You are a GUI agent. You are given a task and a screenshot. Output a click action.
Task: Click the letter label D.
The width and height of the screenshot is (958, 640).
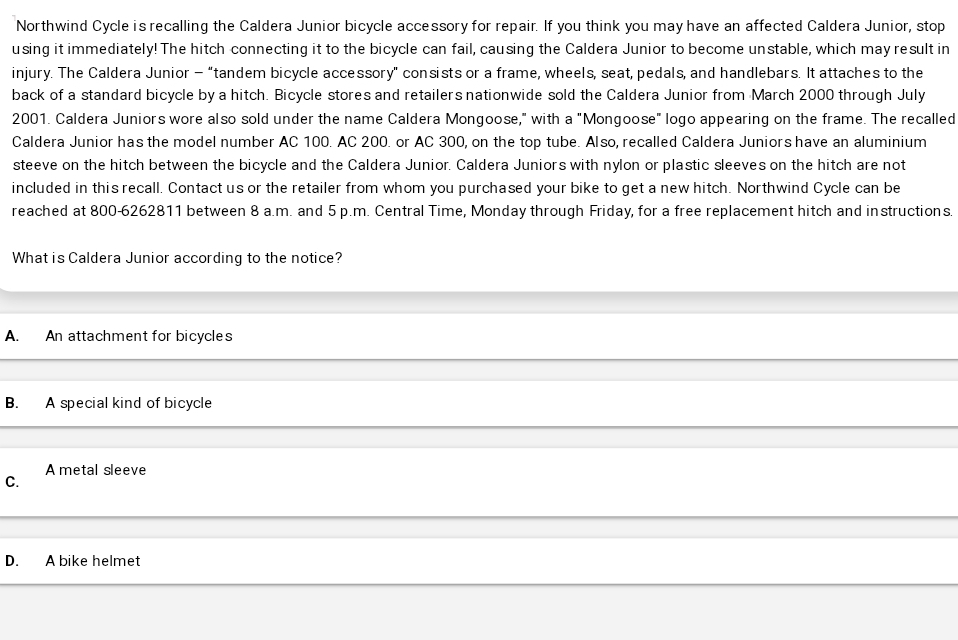[12, 561]
